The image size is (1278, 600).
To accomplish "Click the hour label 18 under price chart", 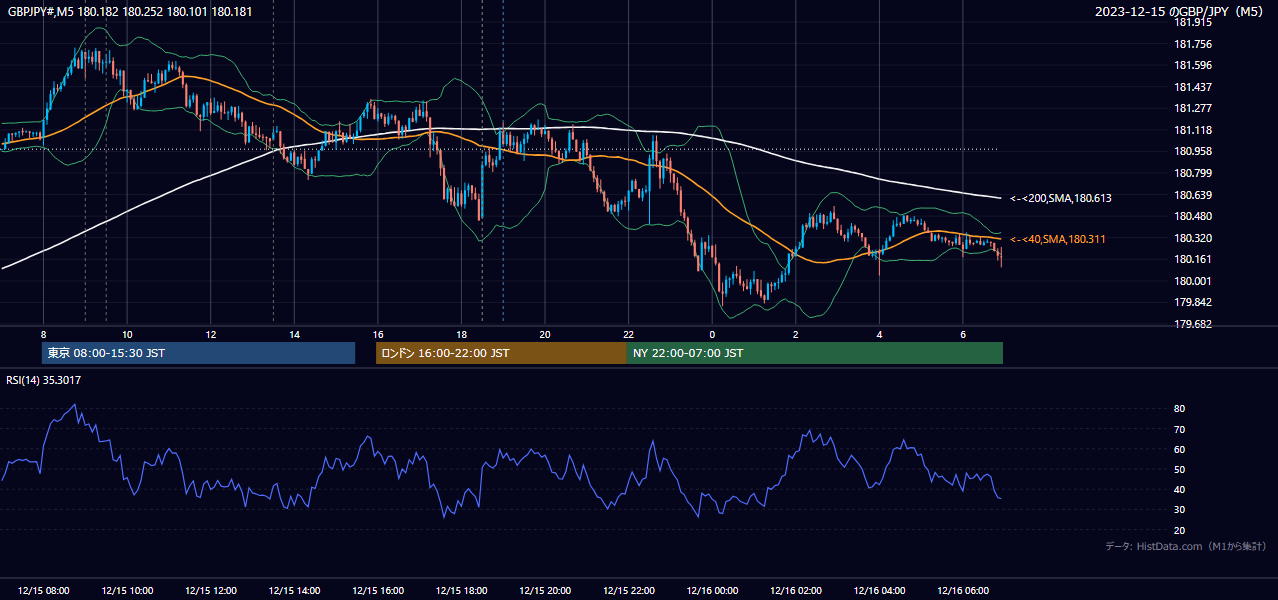I will [461, 334].
